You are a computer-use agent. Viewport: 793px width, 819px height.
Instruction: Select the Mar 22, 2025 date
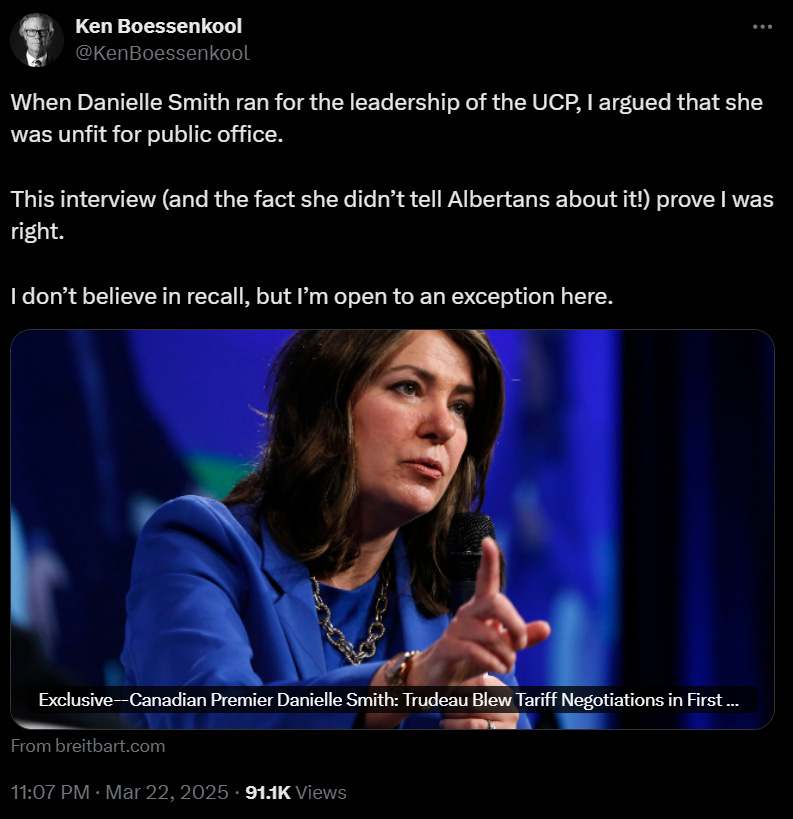point(167,792)
